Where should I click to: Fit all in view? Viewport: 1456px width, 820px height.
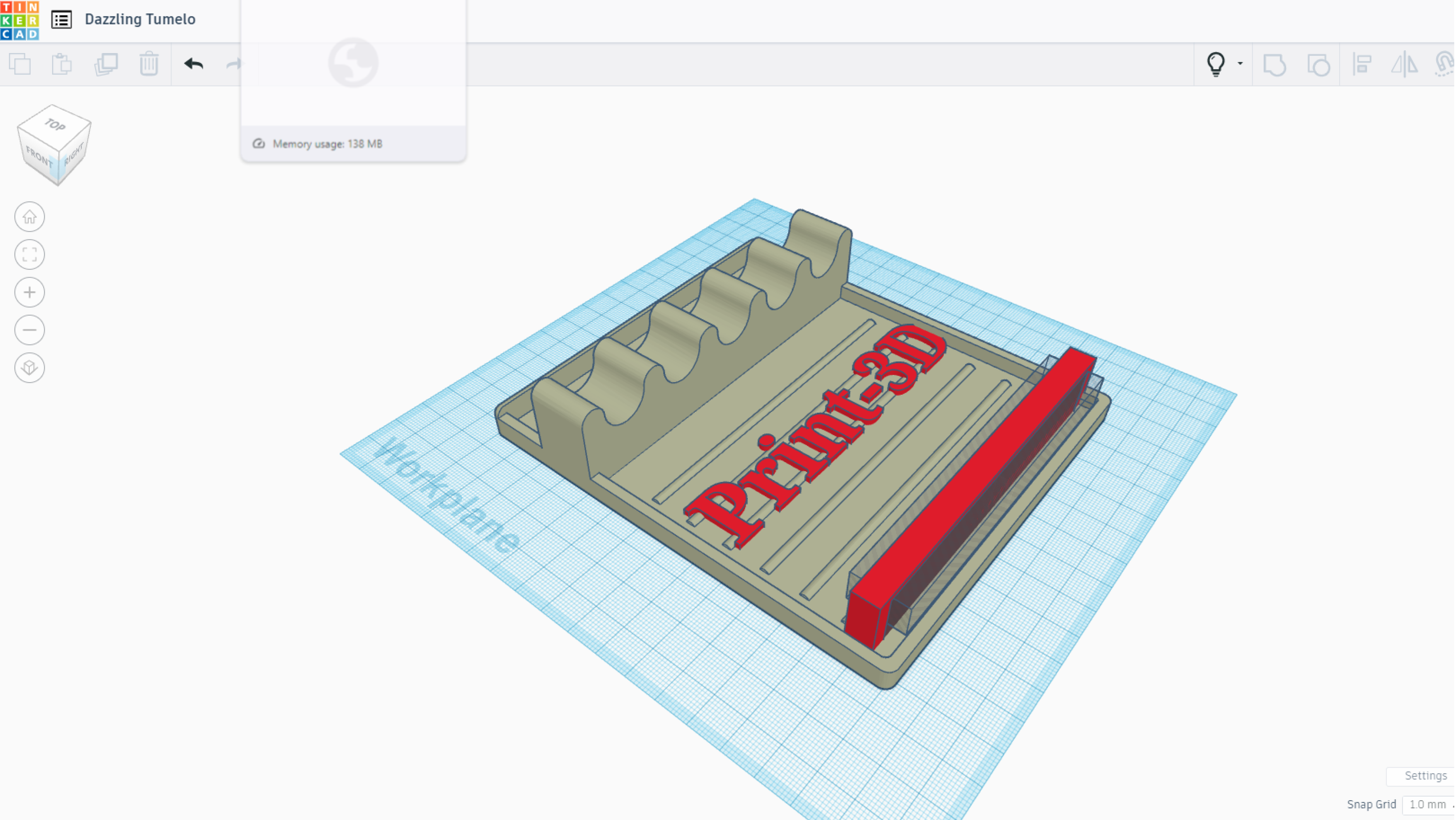(x=29, y=255)
